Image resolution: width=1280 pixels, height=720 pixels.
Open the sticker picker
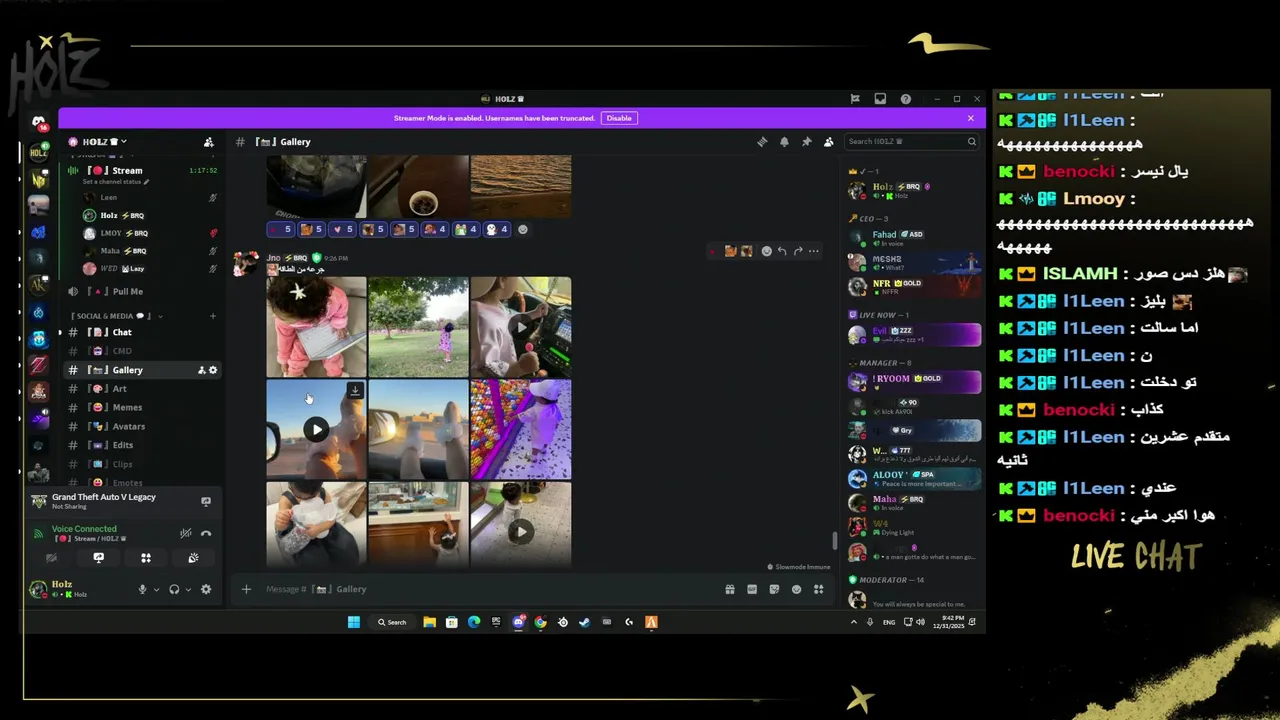(x=774, y=589)
